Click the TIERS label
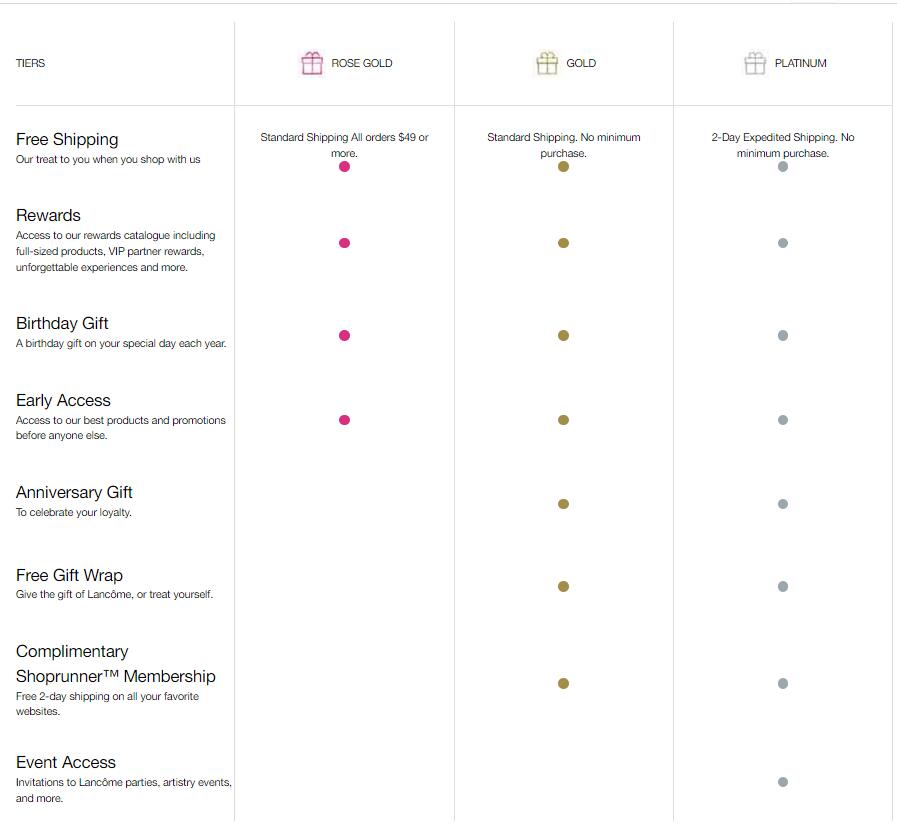The image size is (897, 825). (x=30, y=63)
